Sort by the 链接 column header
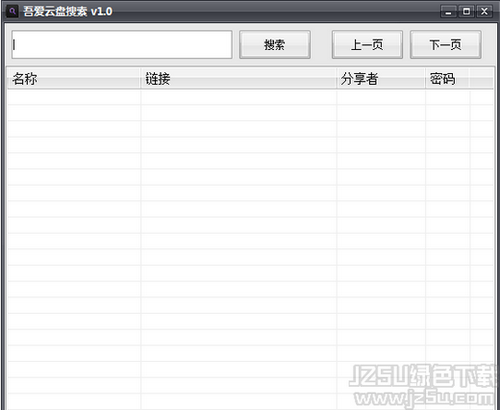The image size is (500, 410). pyautogui.click(x=239, y=79)
